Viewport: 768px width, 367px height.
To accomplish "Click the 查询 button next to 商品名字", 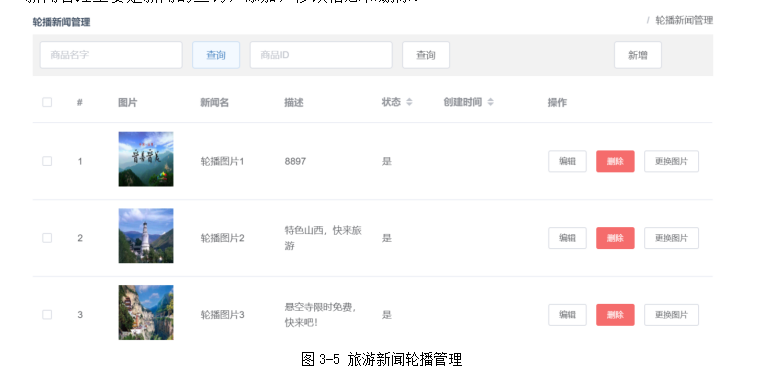I will [x=216, y=55].
